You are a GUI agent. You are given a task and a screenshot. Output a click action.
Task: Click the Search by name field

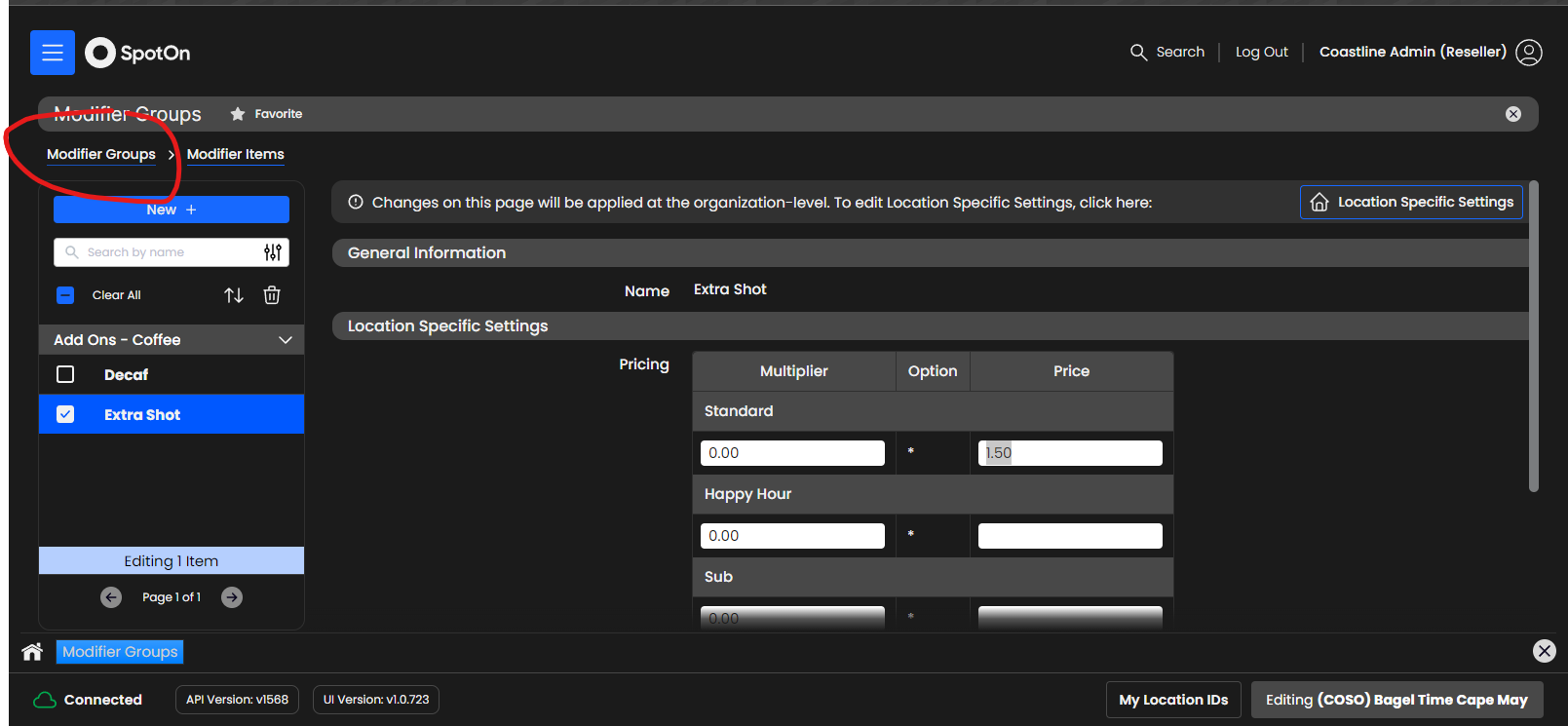point(172,252)
